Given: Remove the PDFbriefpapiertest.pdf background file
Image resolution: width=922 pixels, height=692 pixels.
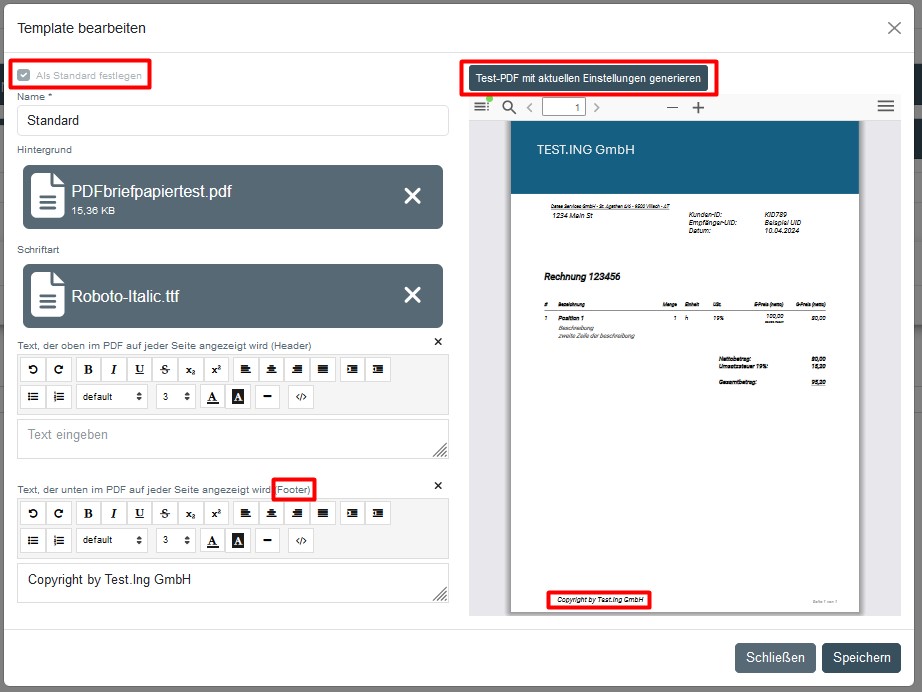Looking at the screenshot, I should coord(412,196).
